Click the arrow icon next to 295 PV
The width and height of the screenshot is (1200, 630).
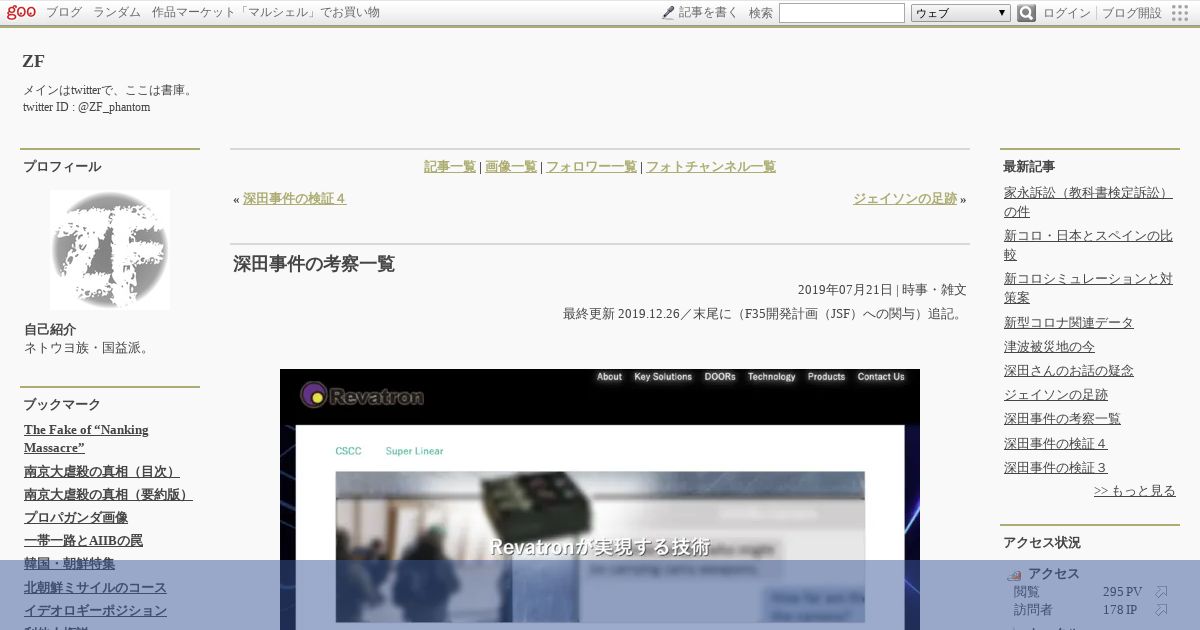coord(1161,592)
